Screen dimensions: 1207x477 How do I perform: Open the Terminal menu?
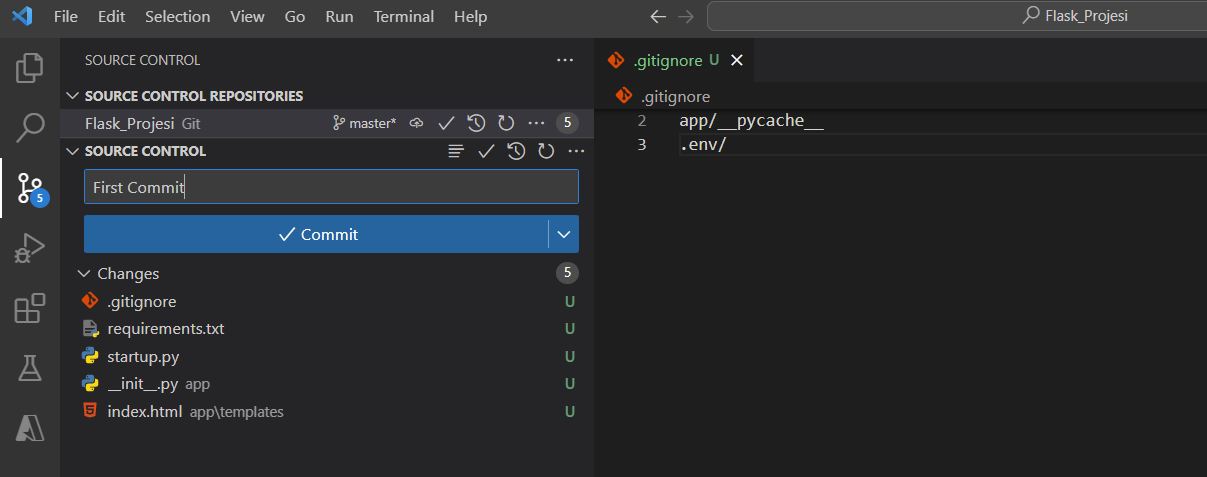pos(403,16)
